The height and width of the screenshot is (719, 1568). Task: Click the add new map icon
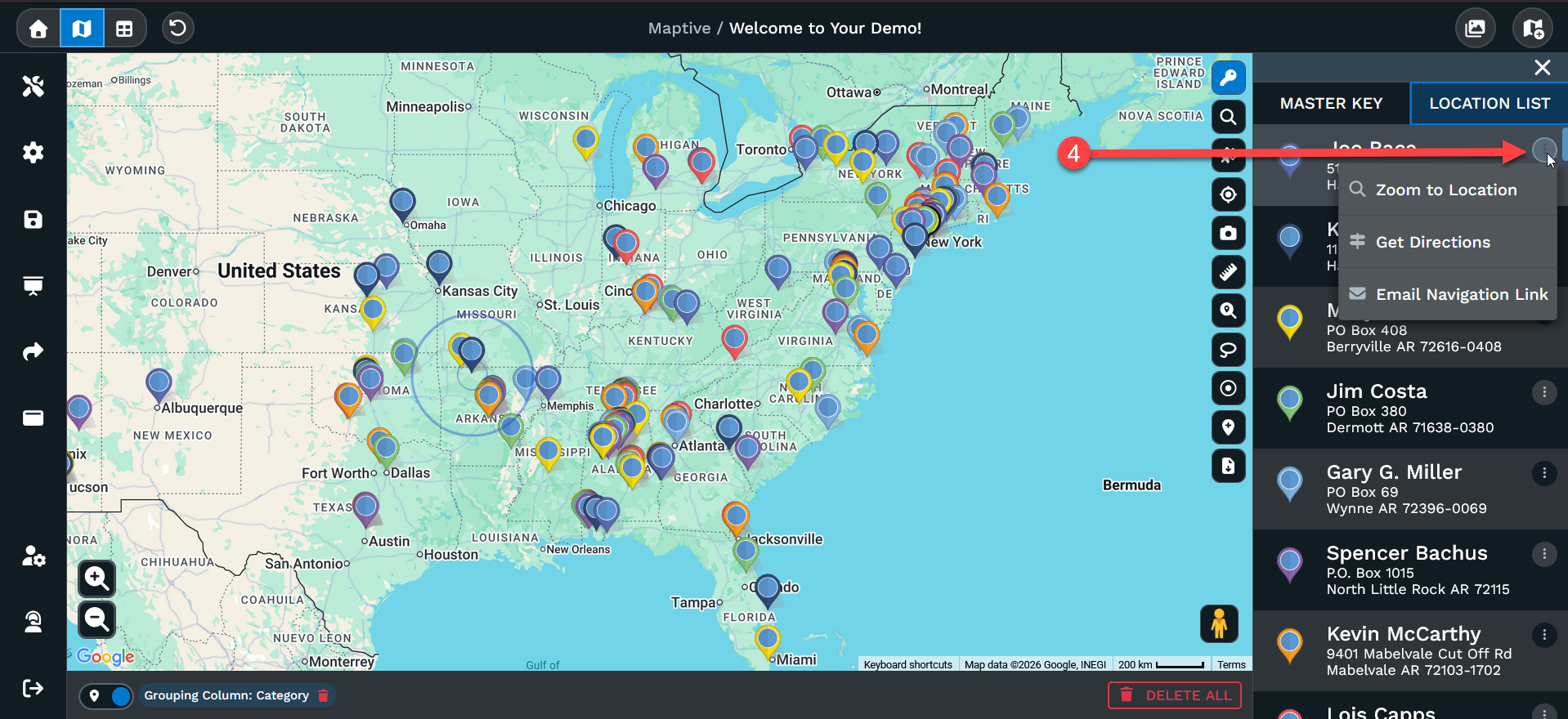(1533, 29)
